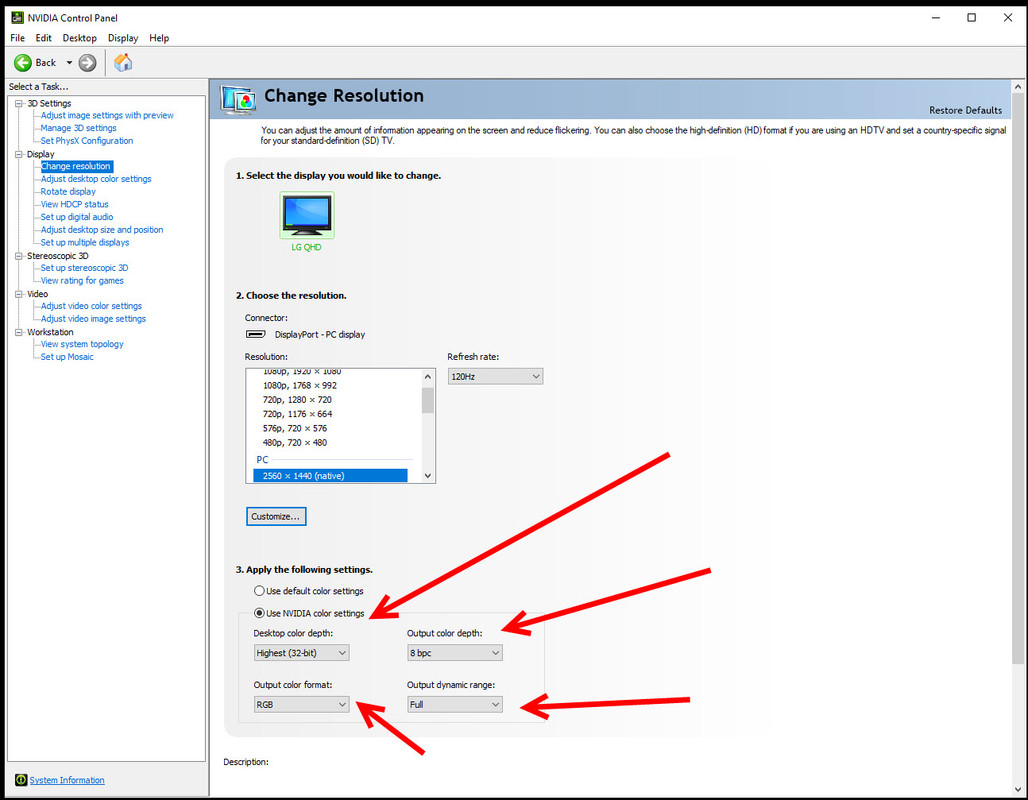Image resolution: width=1028 pixels, height=800 pixels.
Task: Select Use NVIDIA color settings radio
Action: pos(259,613)
